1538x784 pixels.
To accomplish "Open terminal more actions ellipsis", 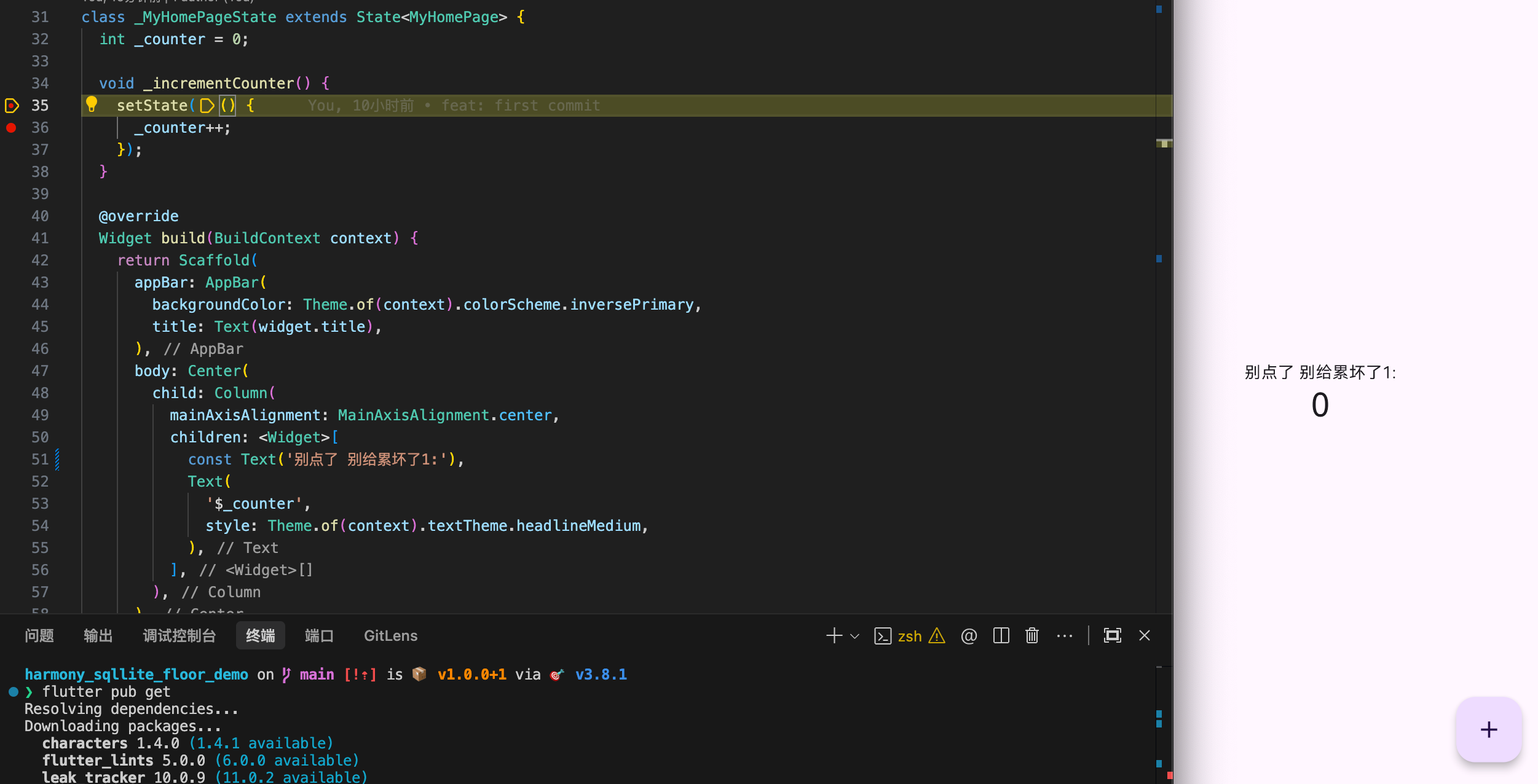I will click(x=1064, y=635).
